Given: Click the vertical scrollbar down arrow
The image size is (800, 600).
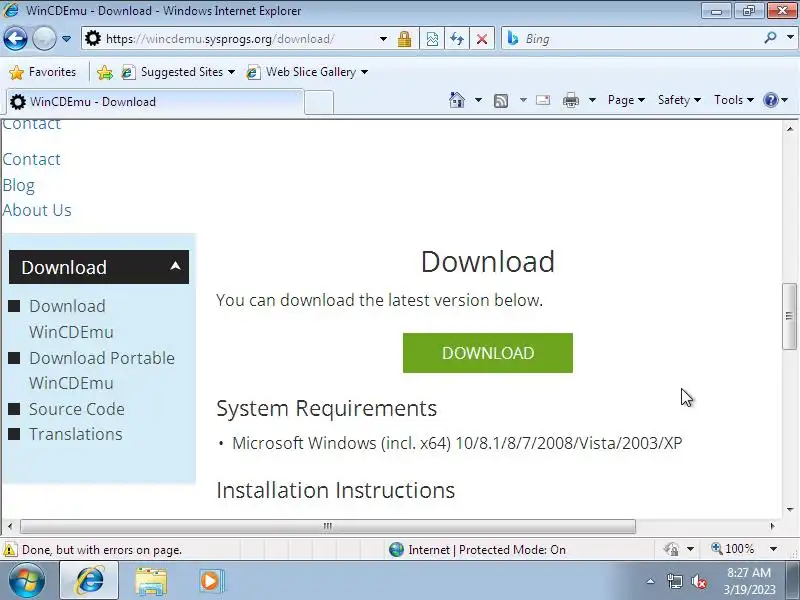Looking at the screenshot, I should [x=789, y=509].
